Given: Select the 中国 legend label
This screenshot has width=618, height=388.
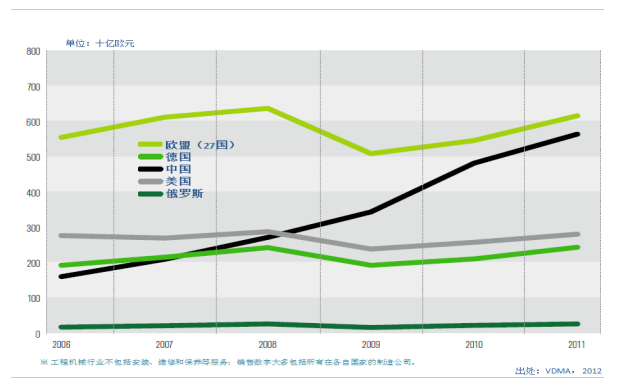Looking at the screenshot, I should [x=179, y=169].
